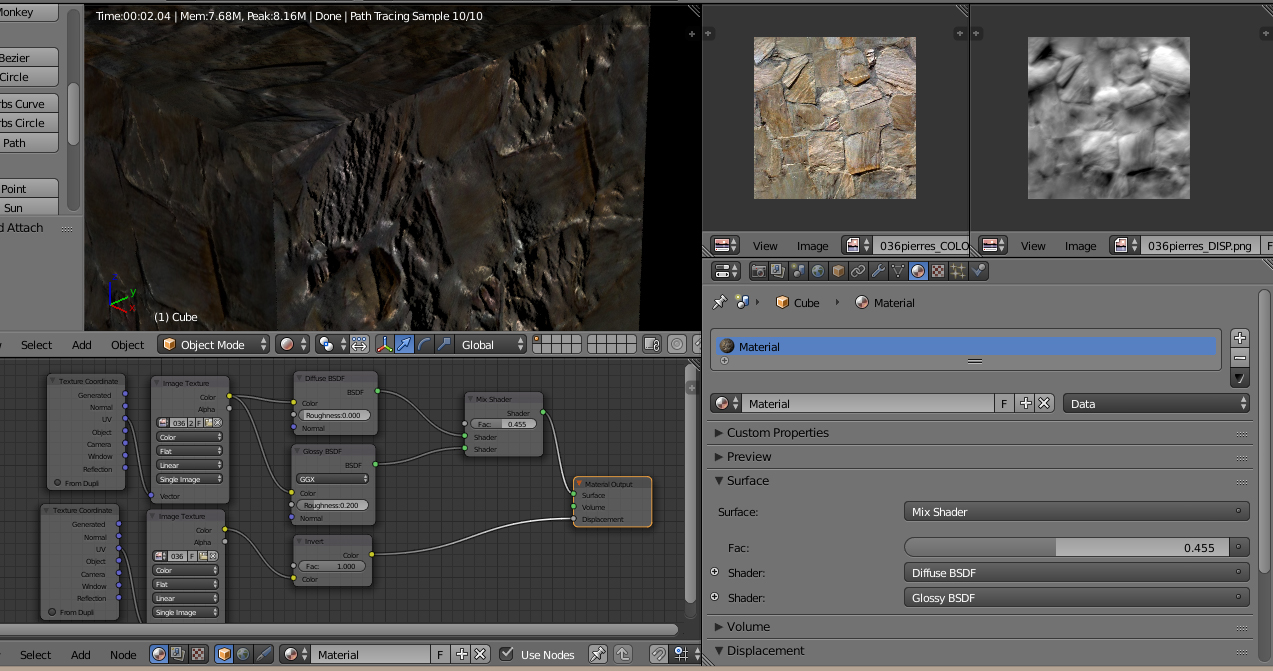
Task: Toggle the fake user F button for Material
Action: (x=1004, y=404)
